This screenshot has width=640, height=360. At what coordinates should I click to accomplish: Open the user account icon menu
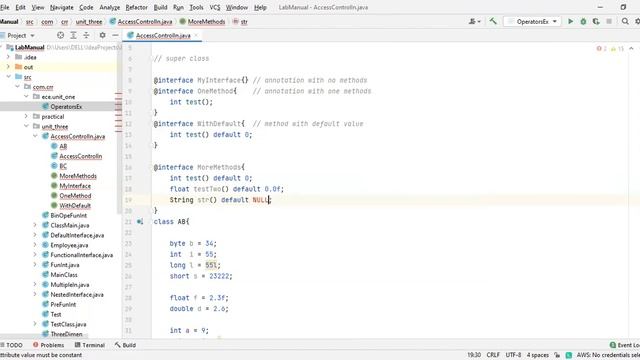point(475,21)
